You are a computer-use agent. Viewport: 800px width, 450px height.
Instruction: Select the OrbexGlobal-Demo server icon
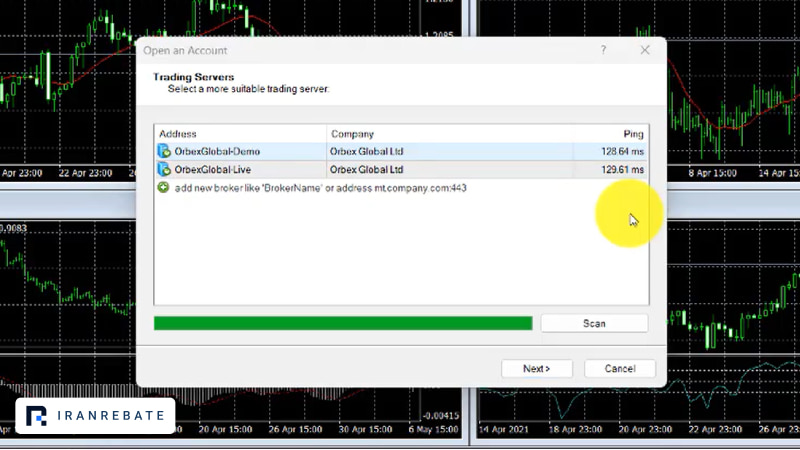point(164,151)
